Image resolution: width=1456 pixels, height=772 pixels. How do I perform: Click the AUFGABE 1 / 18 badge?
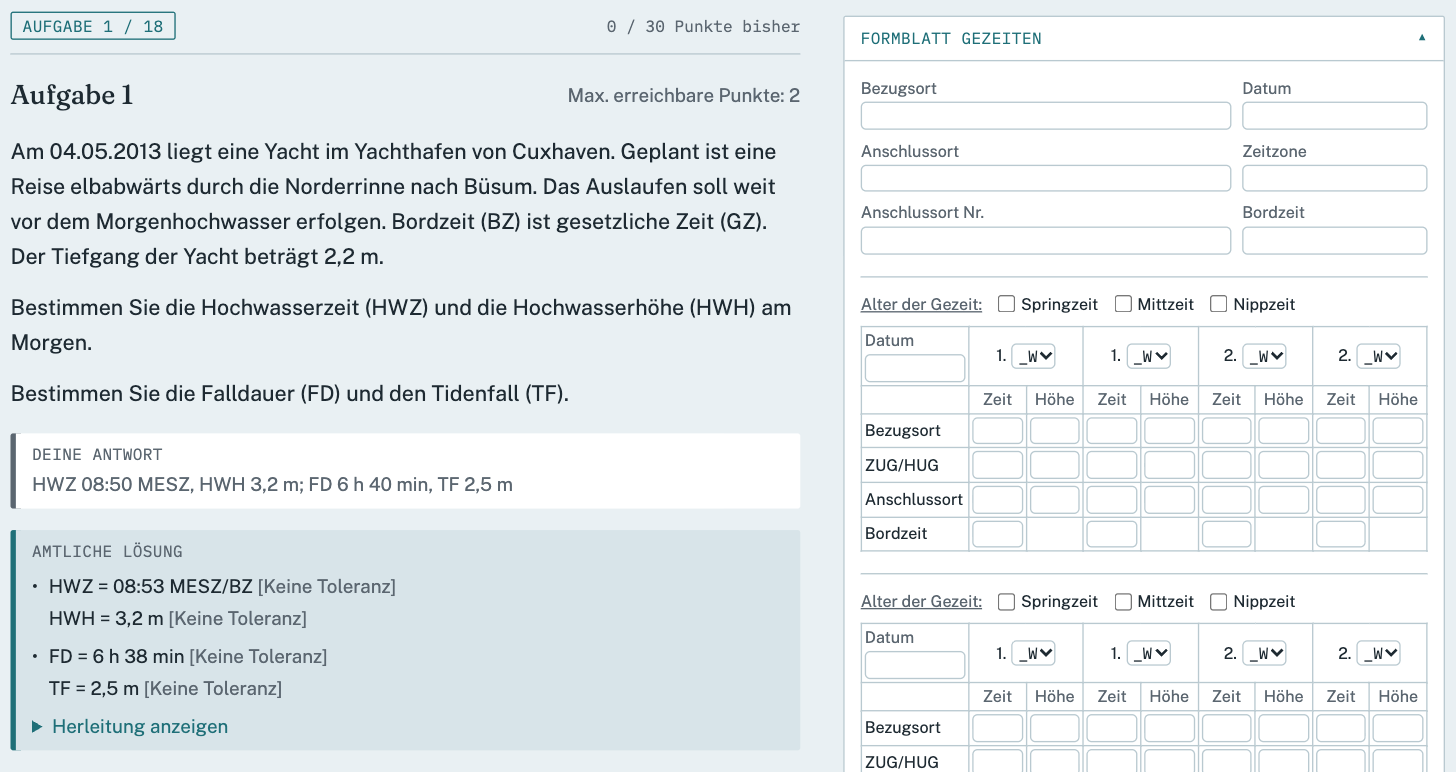pyautogui.click(x=93, y=26)
